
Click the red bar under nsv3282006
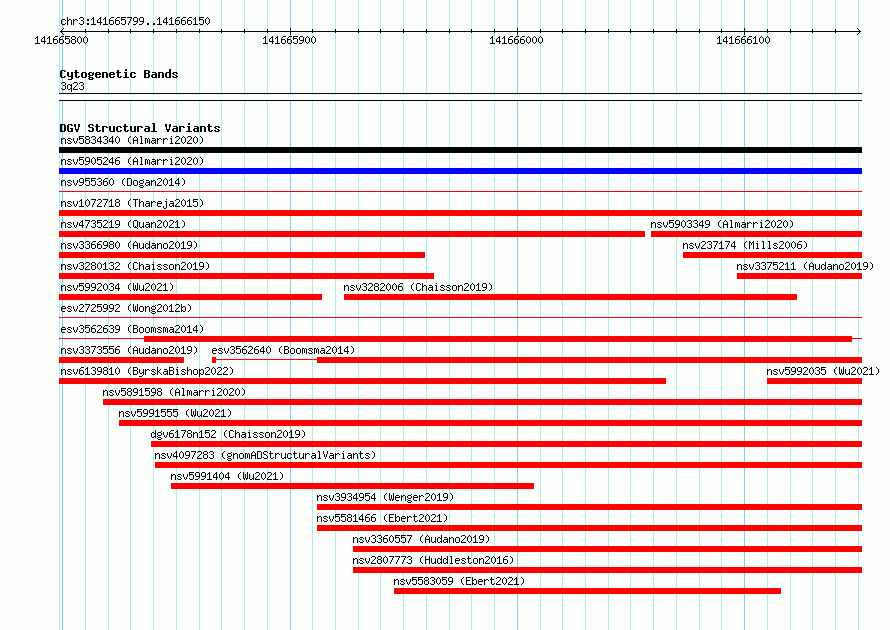[570, 297]
